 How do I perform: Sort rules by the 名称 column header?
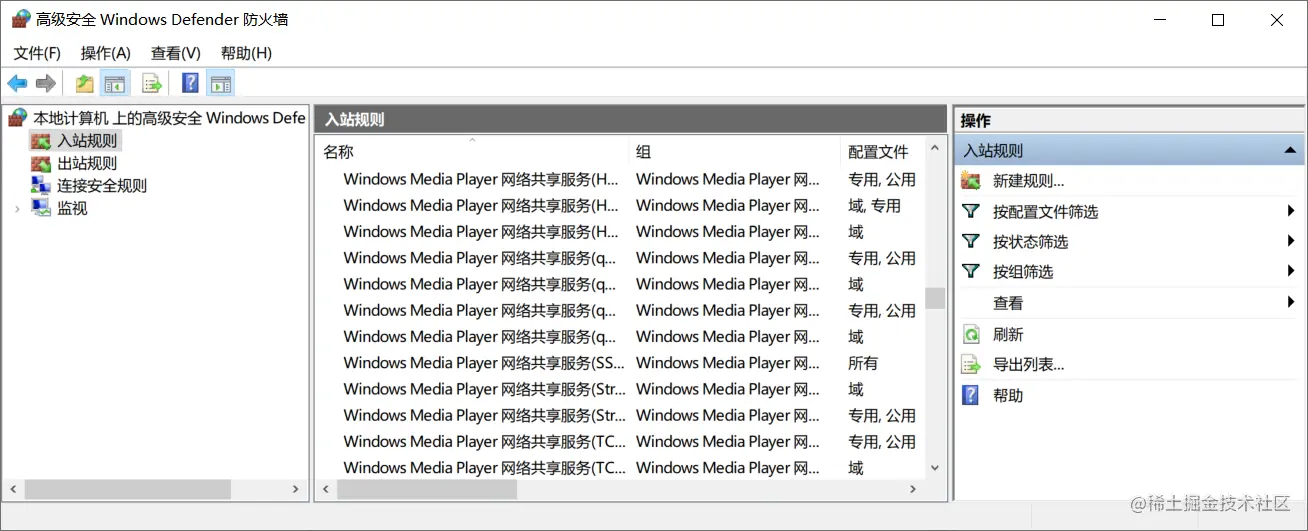[472, 152]
